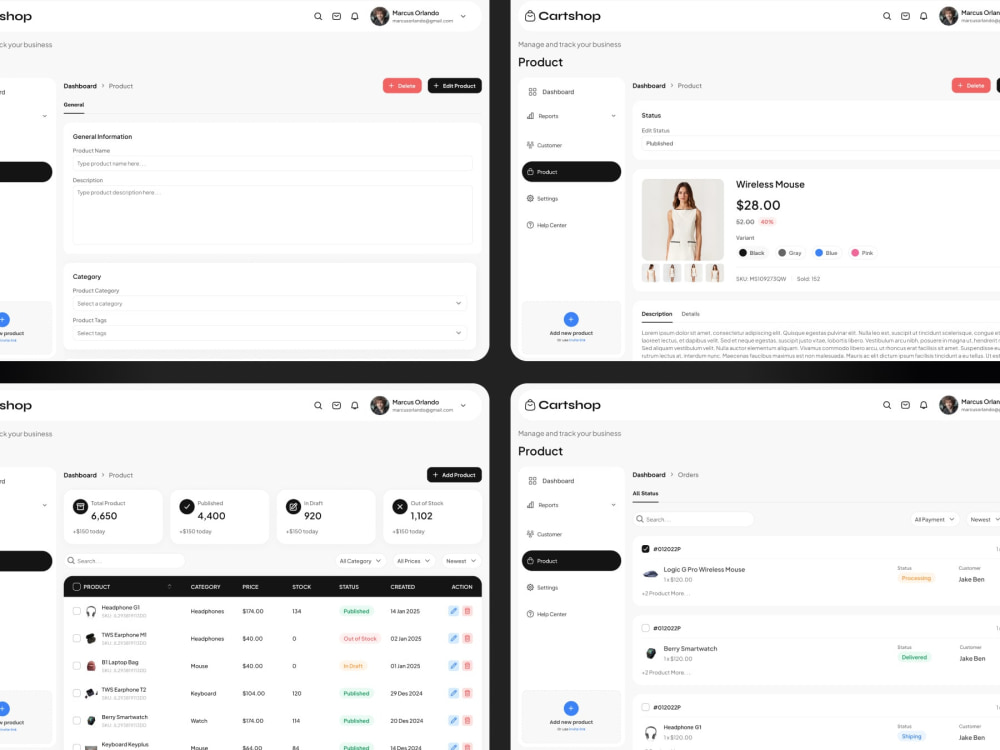Open the Select a category dropdown
1000x750 pixels.
(x=270, y=304)
